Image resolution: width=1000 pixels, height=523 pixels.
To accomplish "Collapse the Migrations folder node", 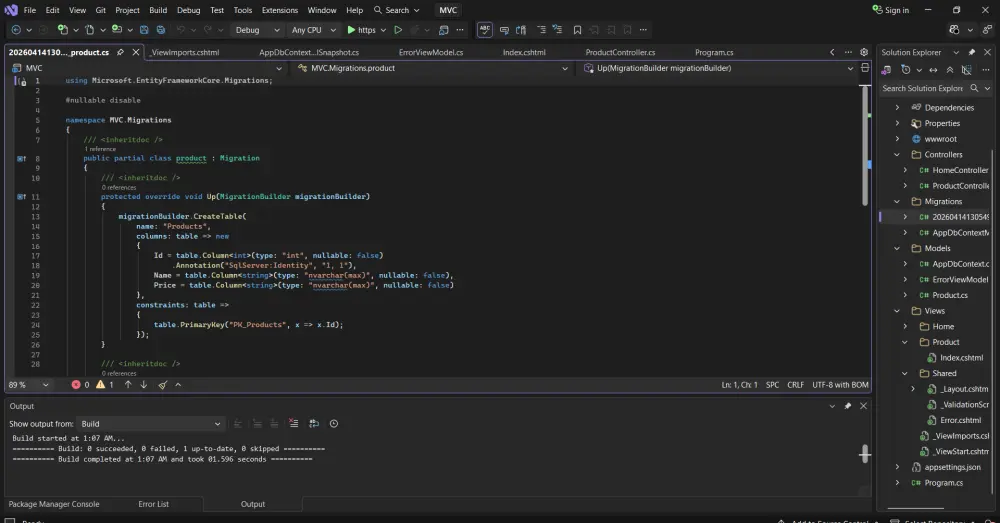I will (x=897, y=201).
